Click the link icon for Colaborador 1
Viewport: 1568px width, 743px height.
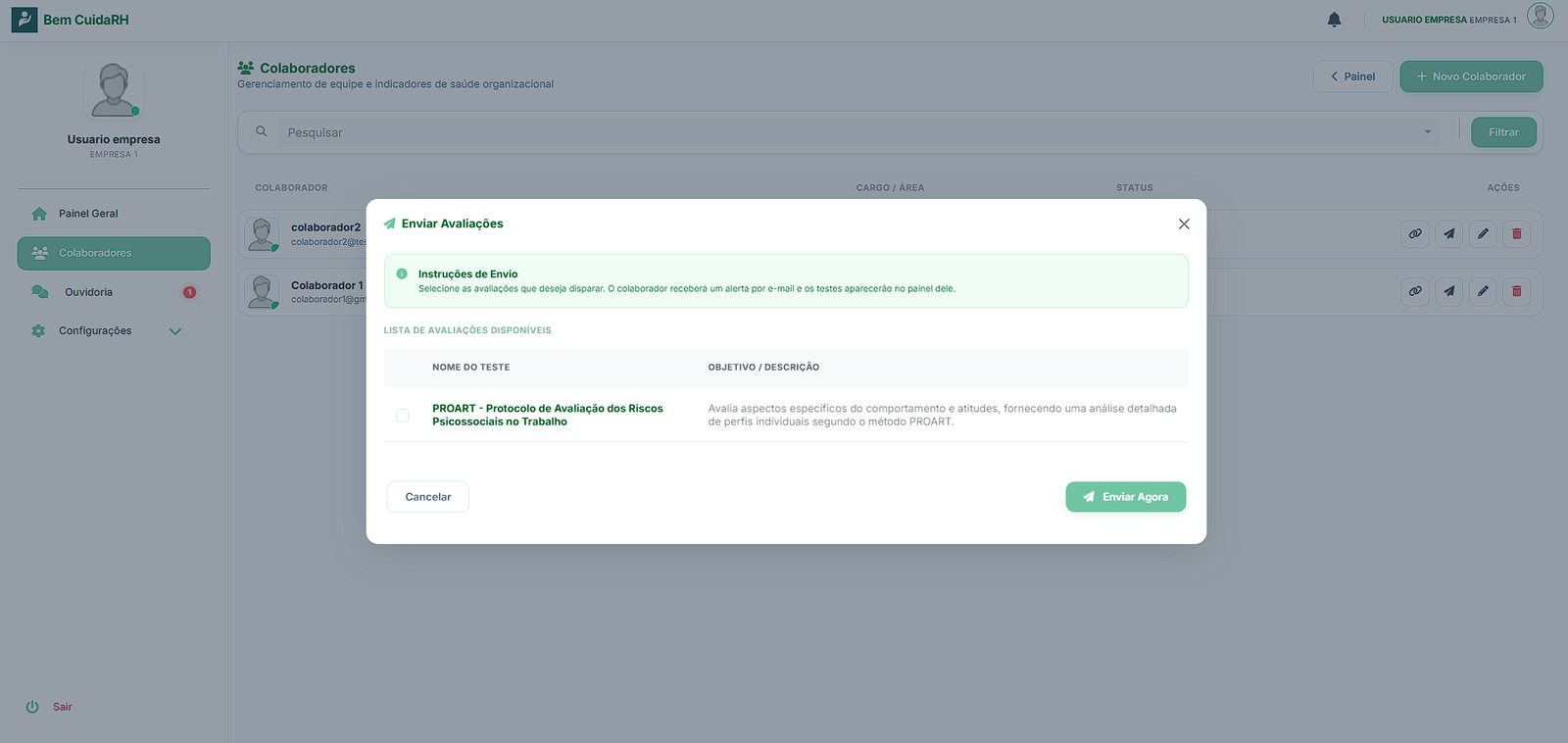coord(1415,291)
